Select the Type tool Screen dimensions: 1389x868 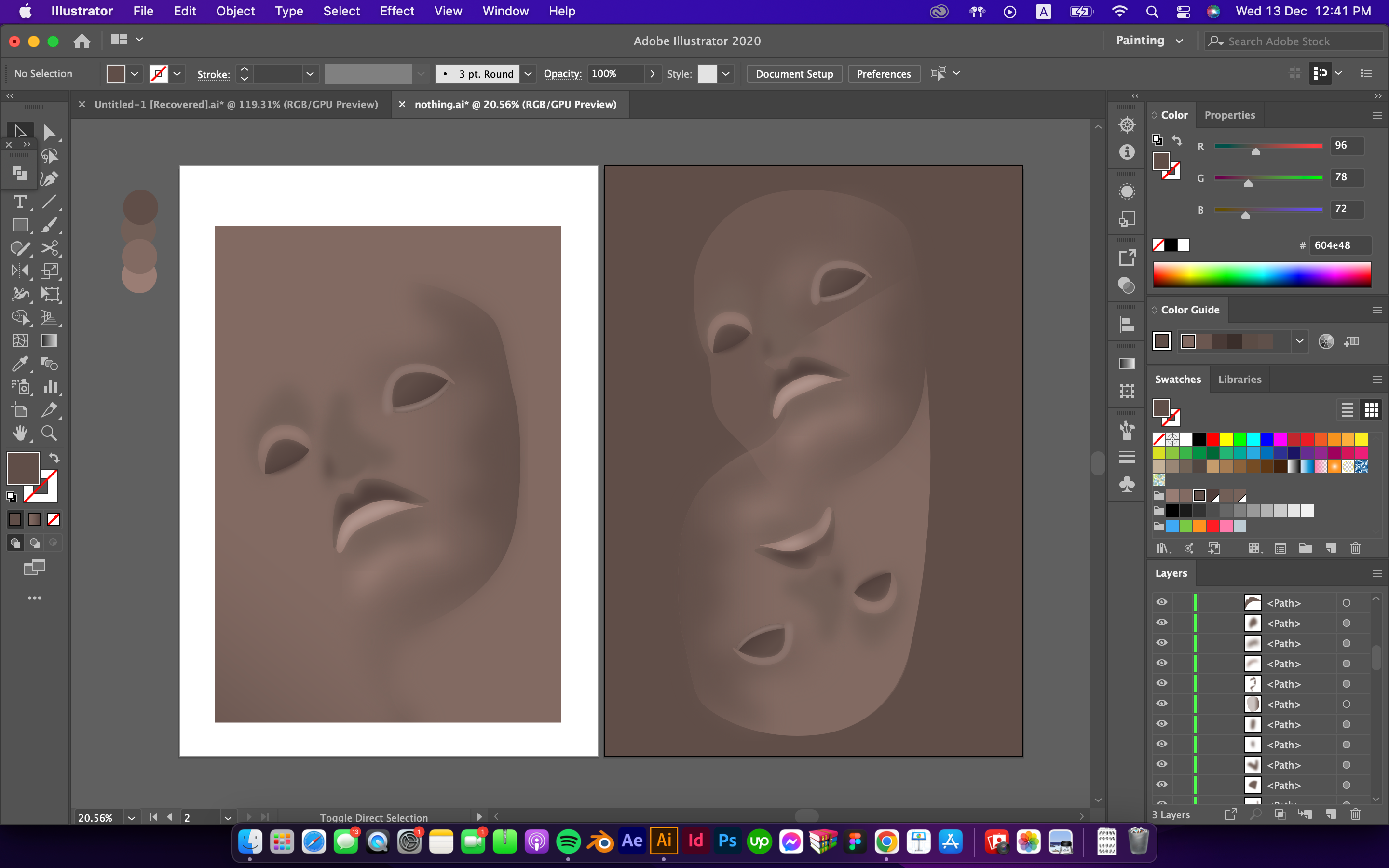click(x=20, y=202)
